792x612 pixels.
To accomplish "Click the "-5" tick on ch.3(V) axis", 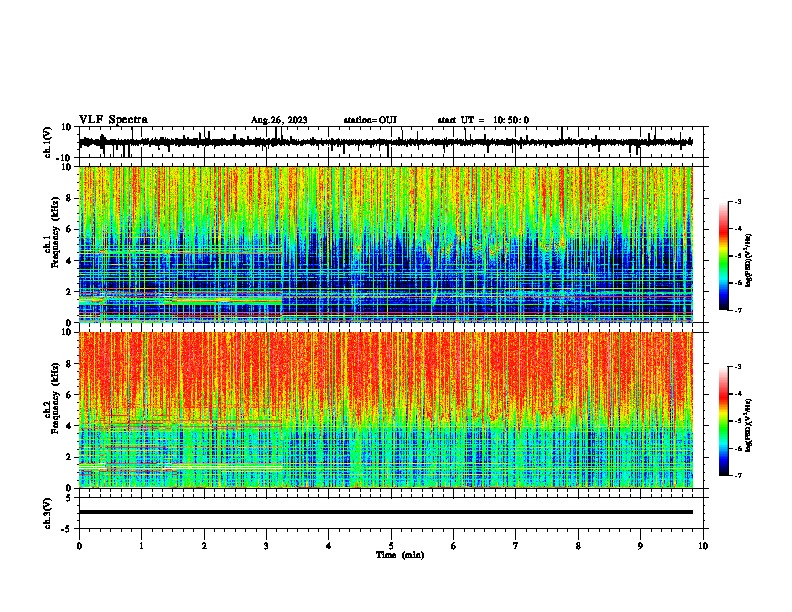I will click(68, 529).
